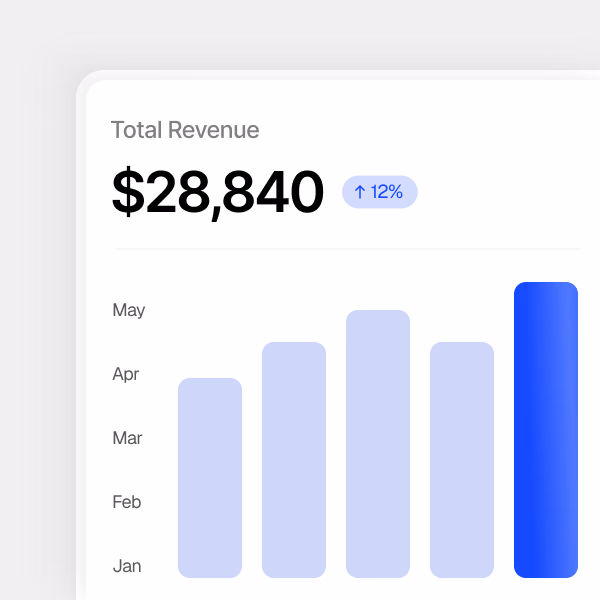Select the May axis label
The width and height of the screenshot is (600, 600).
[129, 310]
